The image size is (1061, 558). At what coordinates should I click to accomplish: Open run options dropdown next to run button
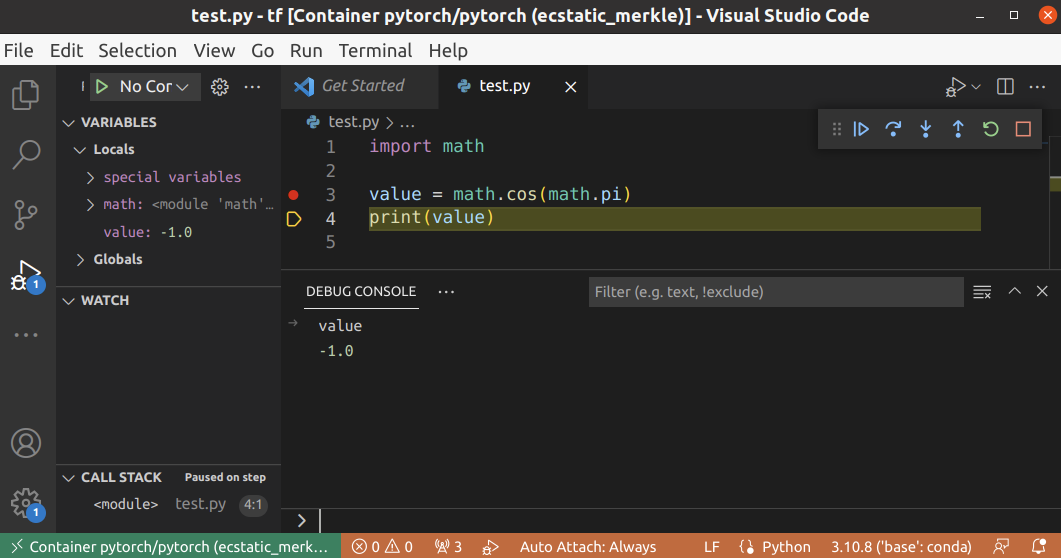pos(976,87)
